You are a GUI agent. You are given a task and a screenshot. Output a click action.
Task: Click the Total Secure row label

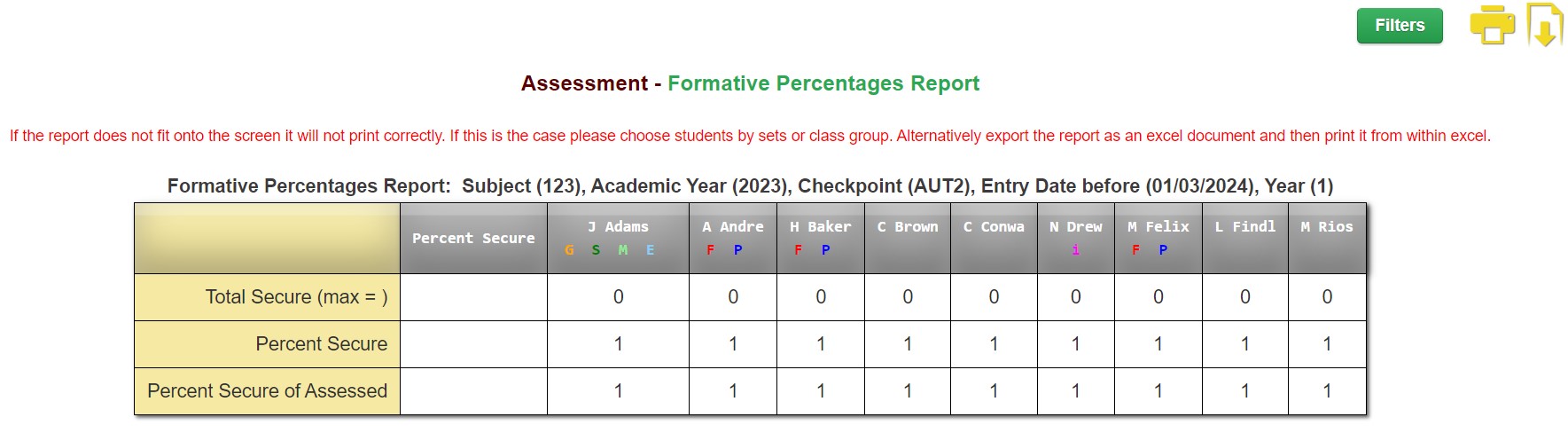click(x=296, y=297)
